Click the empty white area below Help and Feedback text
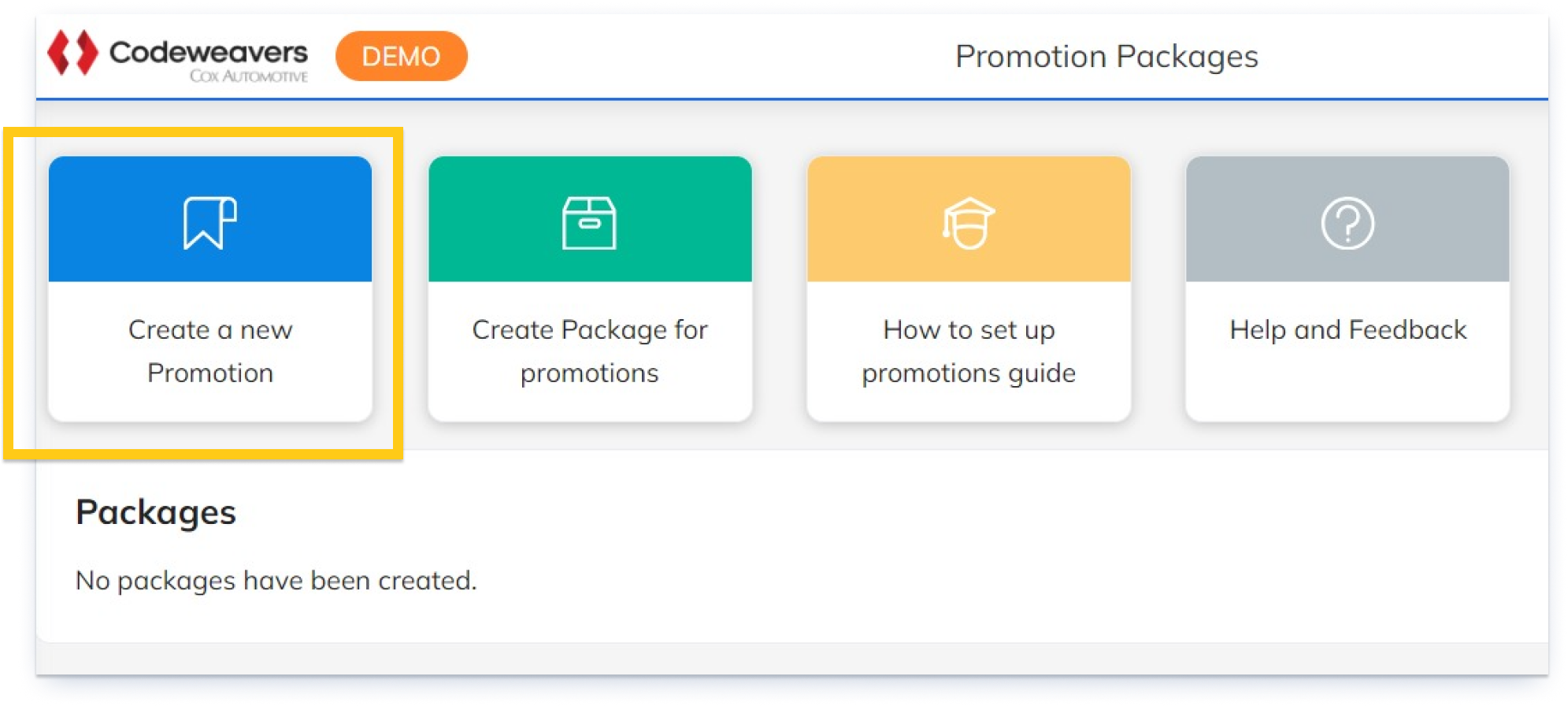Screen dimensions: 1568x706 [1347, 386]
